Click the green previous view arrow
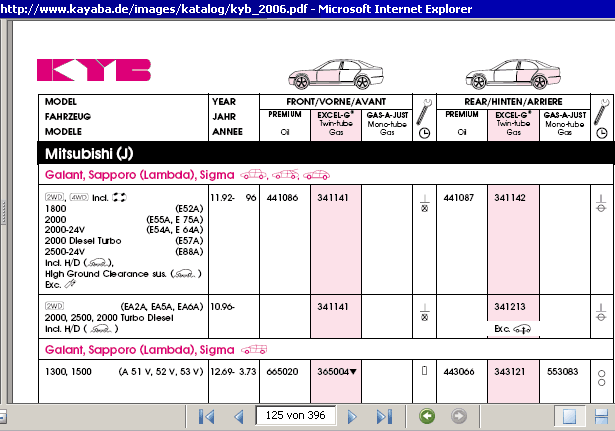The width and height of the screenshot is (615, 431). 427,416
